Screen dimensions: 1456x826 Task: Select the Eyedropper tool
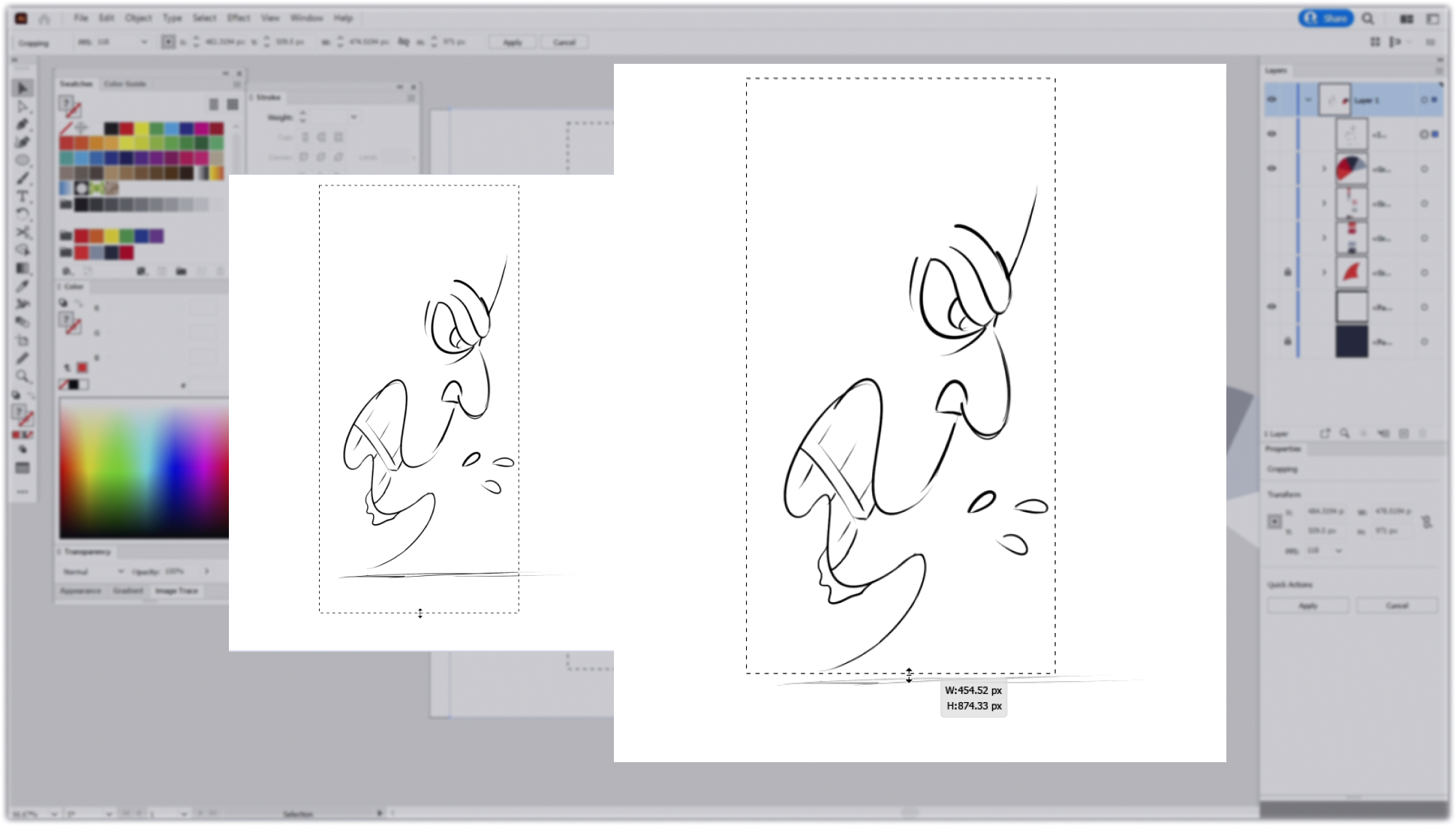pos(23,287)
